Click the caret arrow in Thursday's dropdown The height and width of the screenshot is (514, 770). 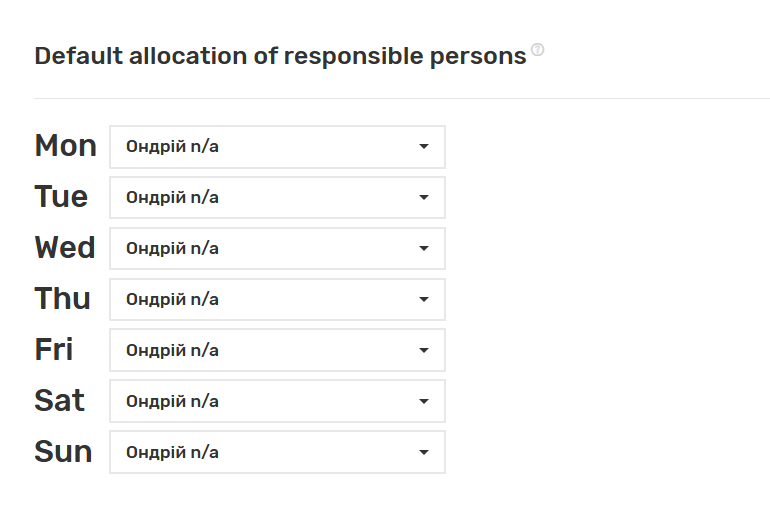coord(424,300)
